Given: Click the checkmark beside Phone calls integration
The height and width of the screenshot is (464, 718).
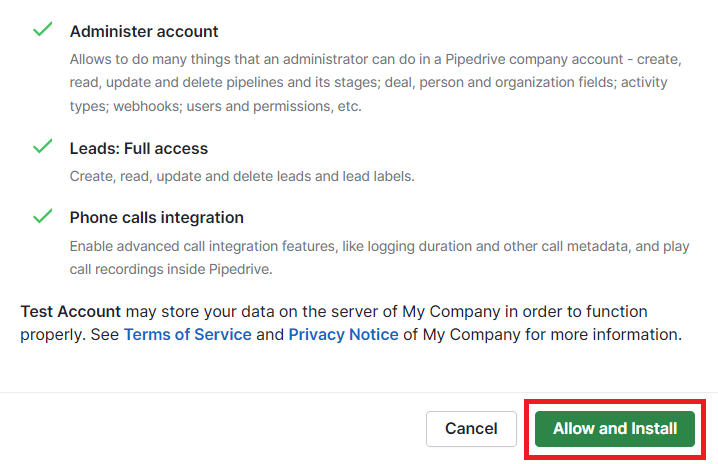Looking at the screenshot, I should [42, 216].
